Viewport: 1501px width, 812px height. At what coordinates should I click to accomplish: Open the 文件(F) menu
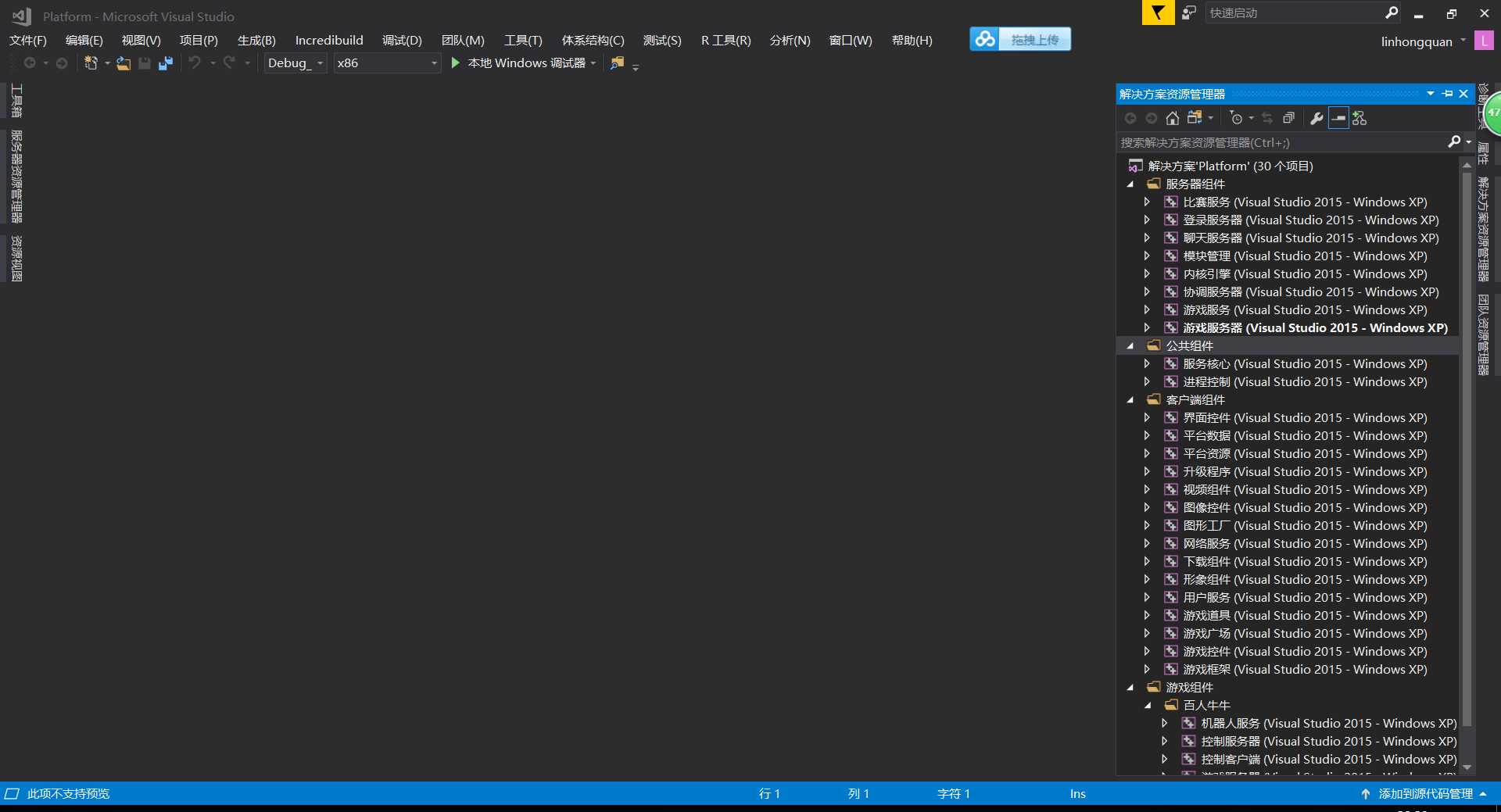(28, 41)
